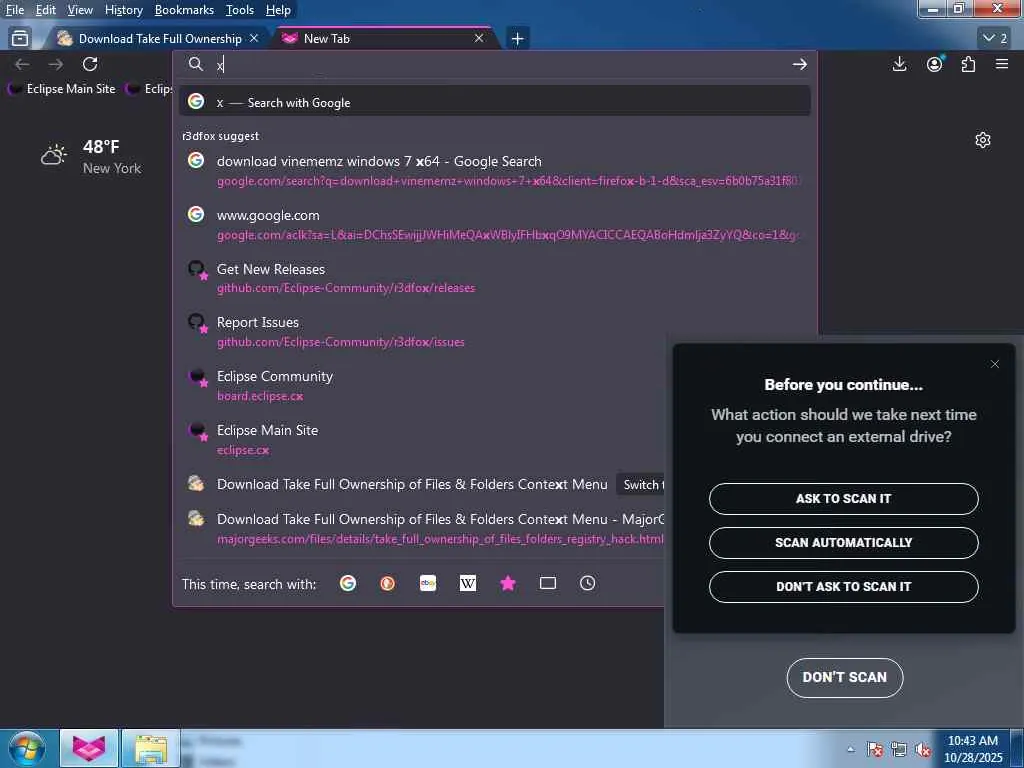Open a new tab with plus button
Screen dimensions: 1024x768
tap(517, 39)
